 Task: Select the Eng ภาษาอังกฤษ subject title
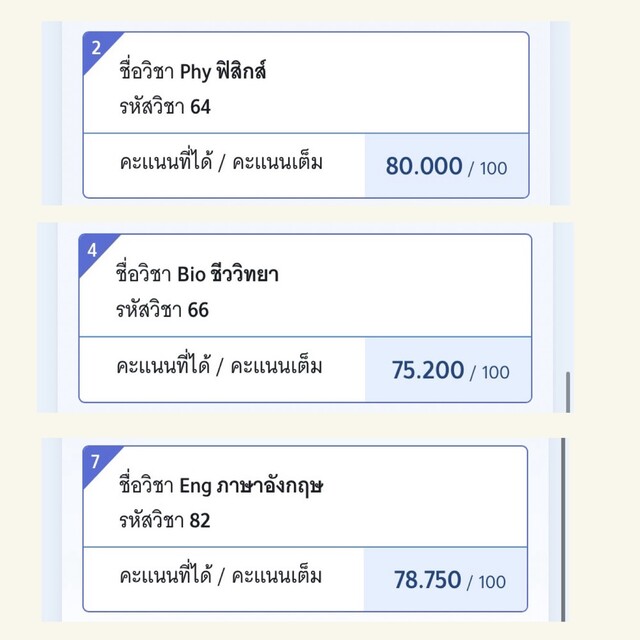pos(224,487)
